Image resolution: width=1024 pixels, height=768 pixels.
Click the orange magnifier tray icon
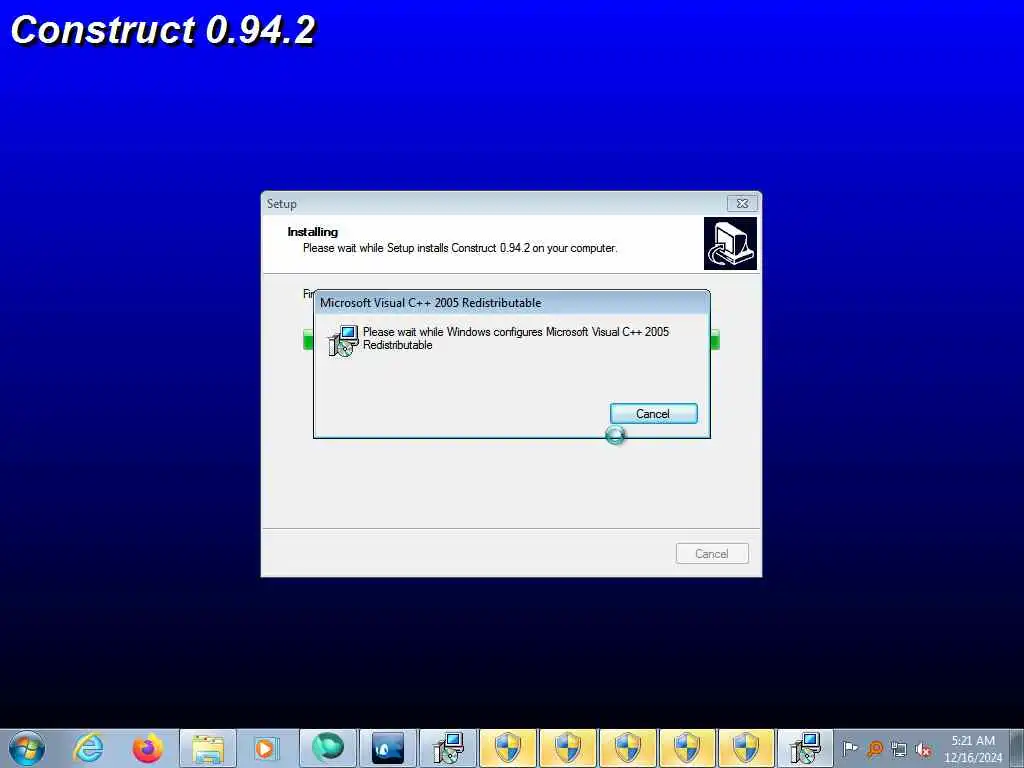(875, 748)
